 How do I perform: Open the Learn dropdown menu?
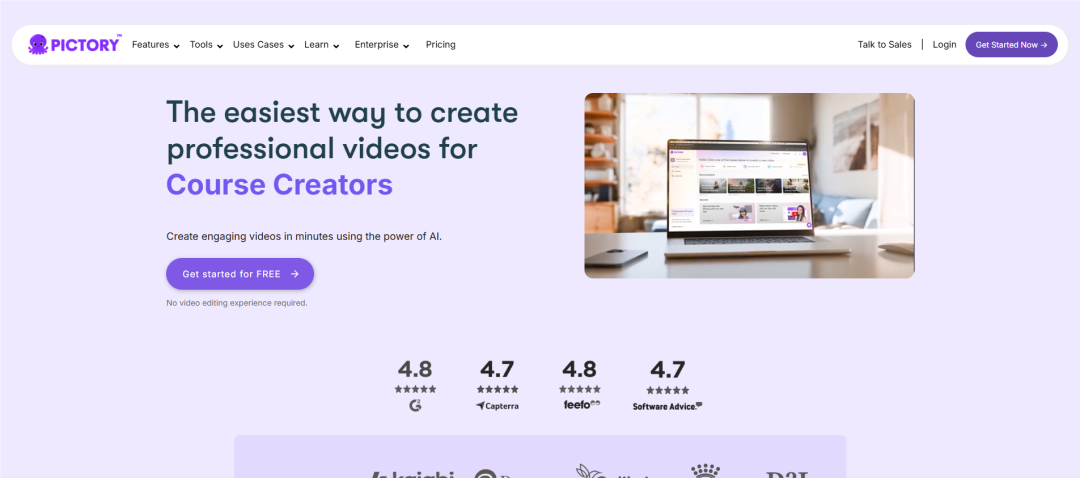(322, 45)
